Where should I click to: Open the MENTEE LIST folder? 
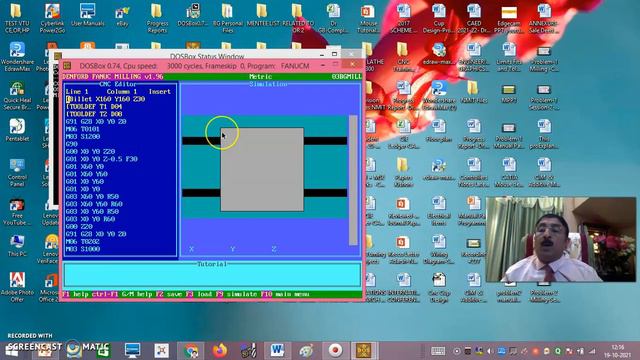(x=263, y=15)
